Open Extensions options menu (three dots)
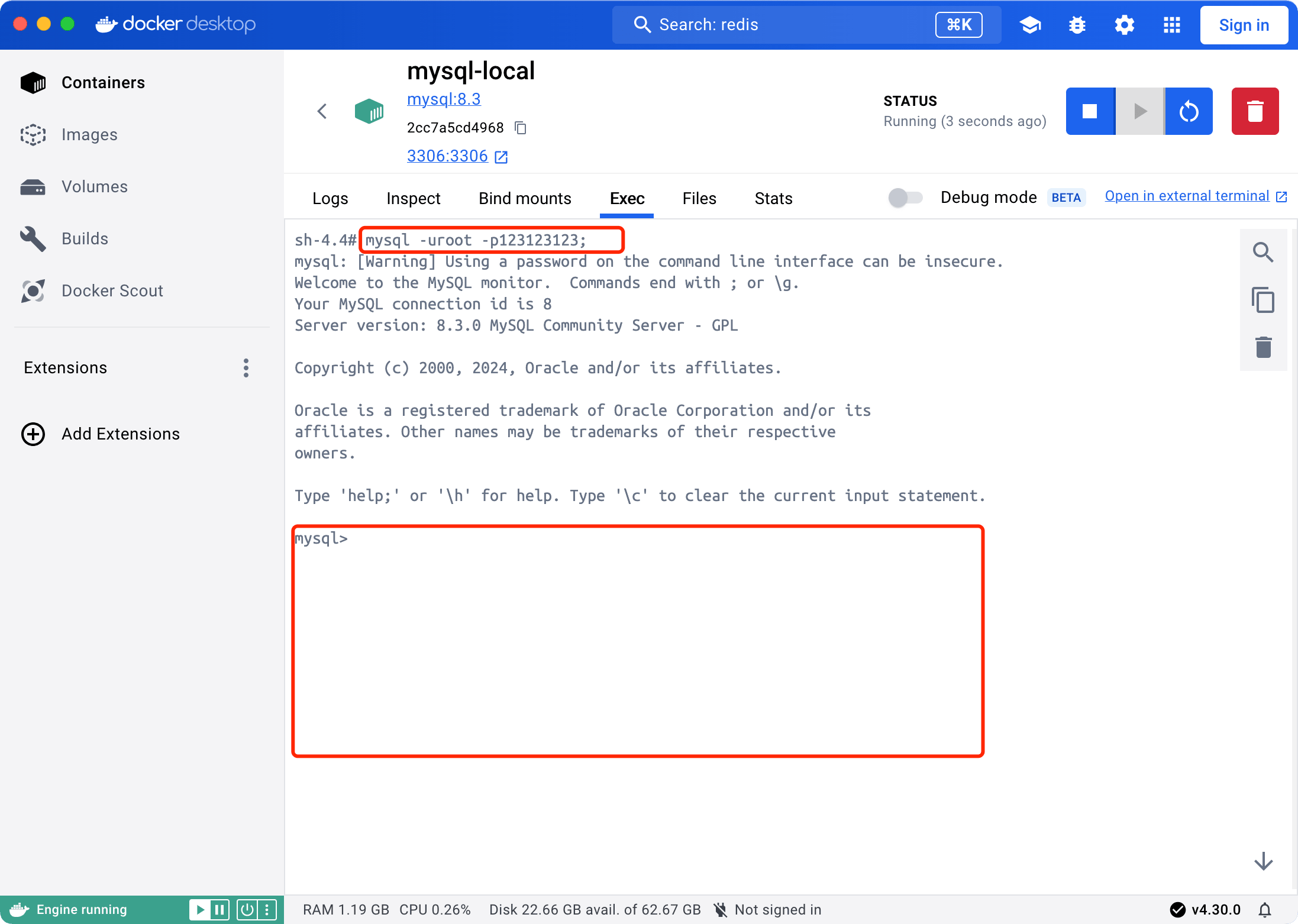The height and width of the screenshot is (924, 1298). pyautogui.click(x=246, y=367)
